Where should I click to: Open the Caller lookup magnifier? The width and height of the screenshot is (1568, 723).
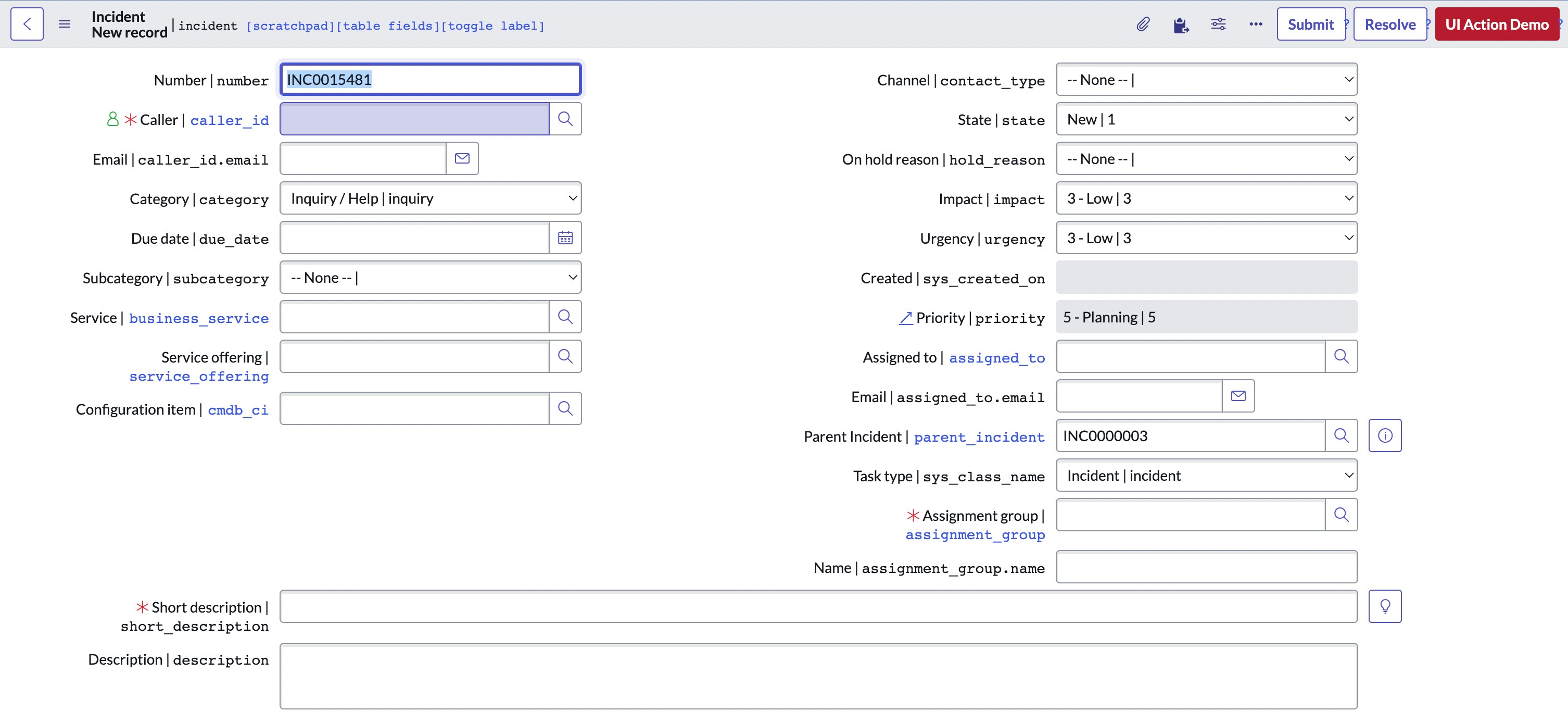pyautogui.click(x=565, y=119)
